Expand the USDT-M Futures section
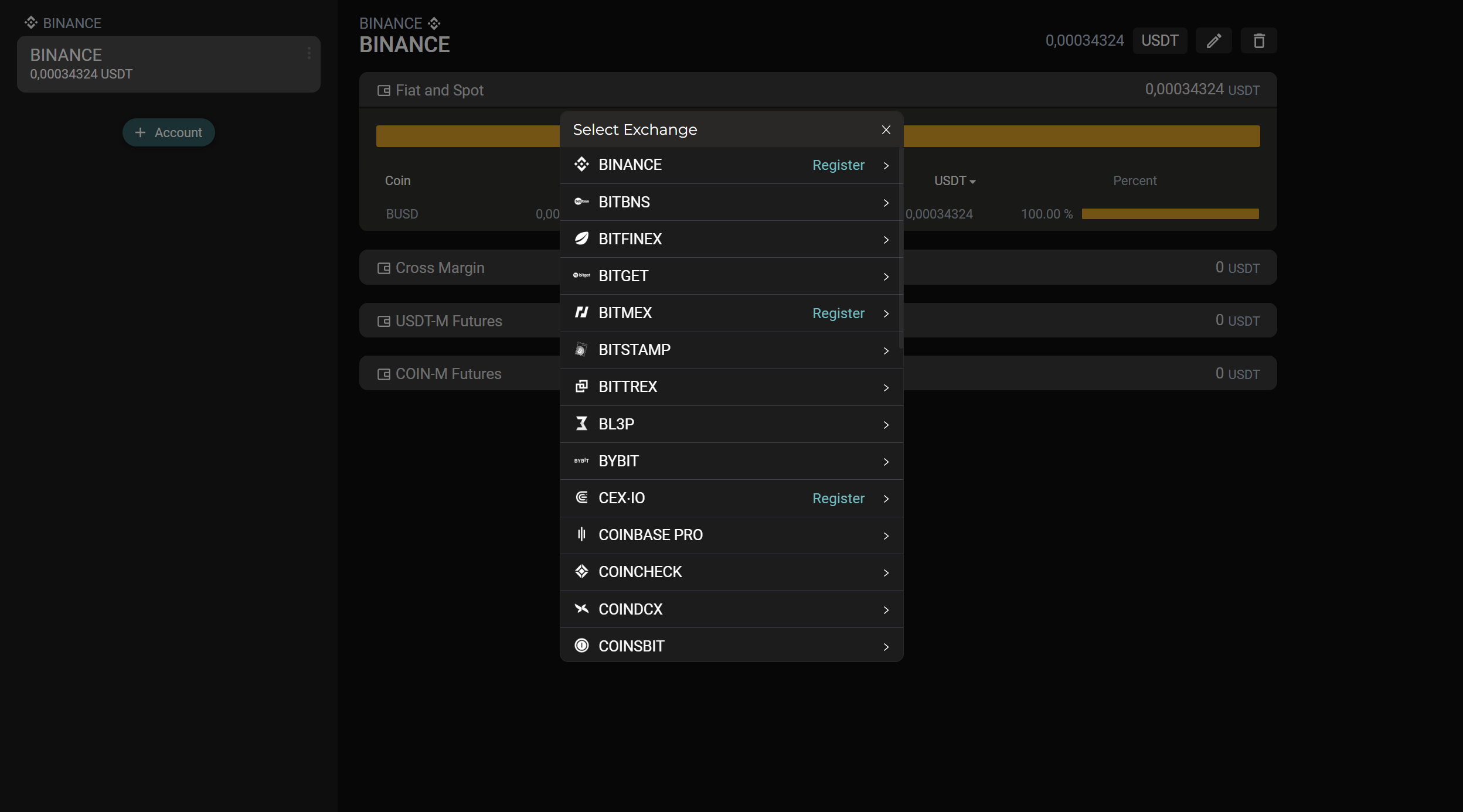The image size is (1463, 812). click(818, 320)
